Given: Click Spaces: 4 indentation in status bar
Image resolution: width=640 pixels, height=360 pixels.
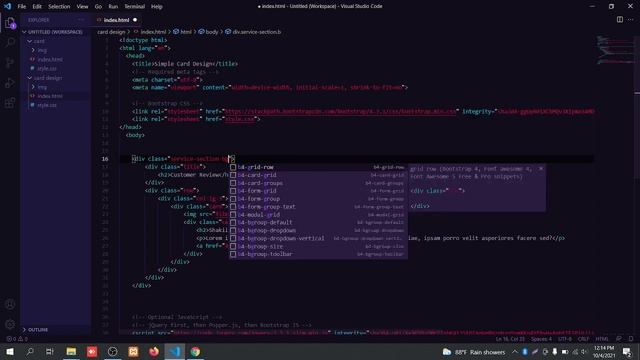Looking at the screenshot, I should (x=541, y=339).
